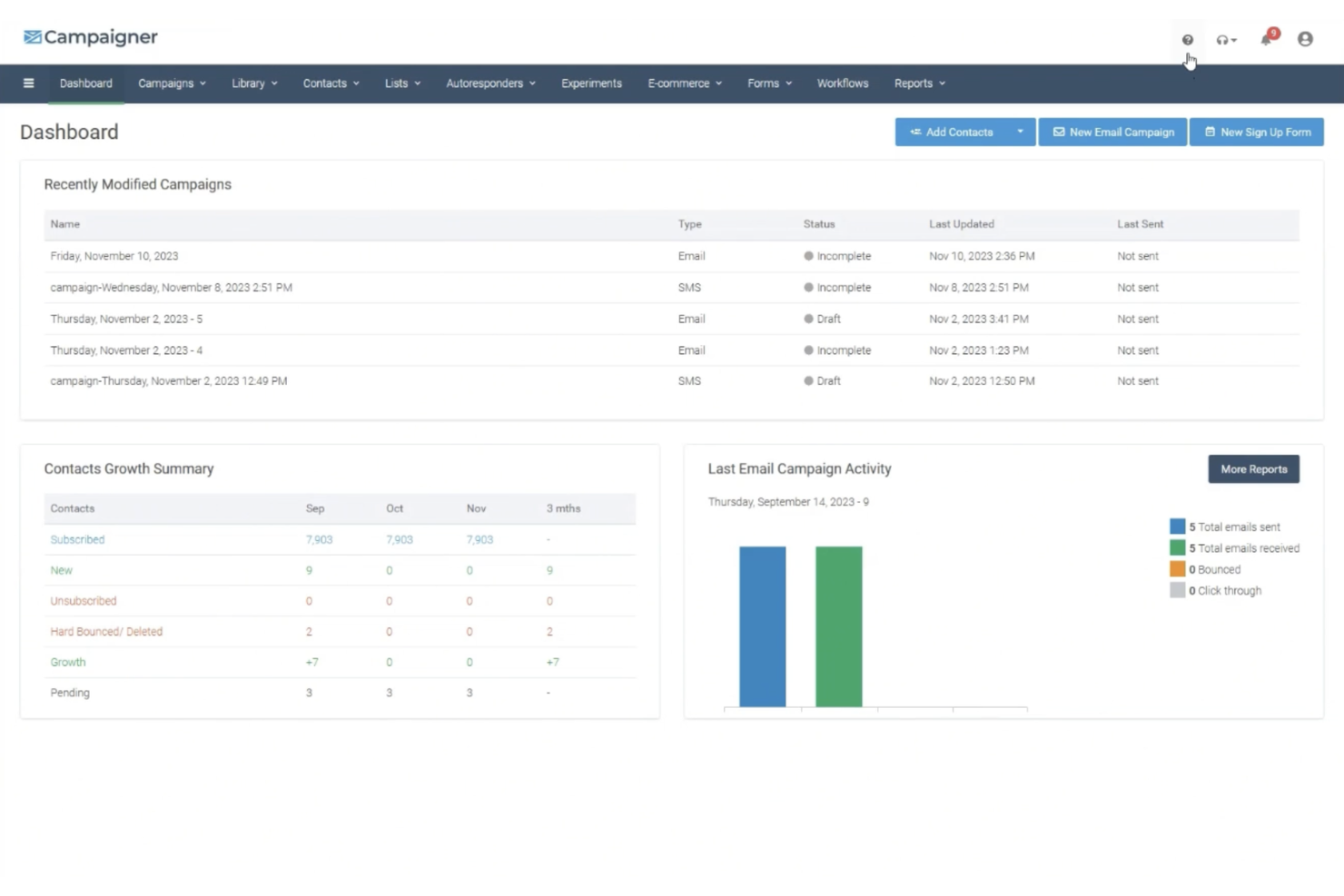The image size is (1344, 896).
Task: Expand the Campaigns dropdown menu
Action: (172, 83)
